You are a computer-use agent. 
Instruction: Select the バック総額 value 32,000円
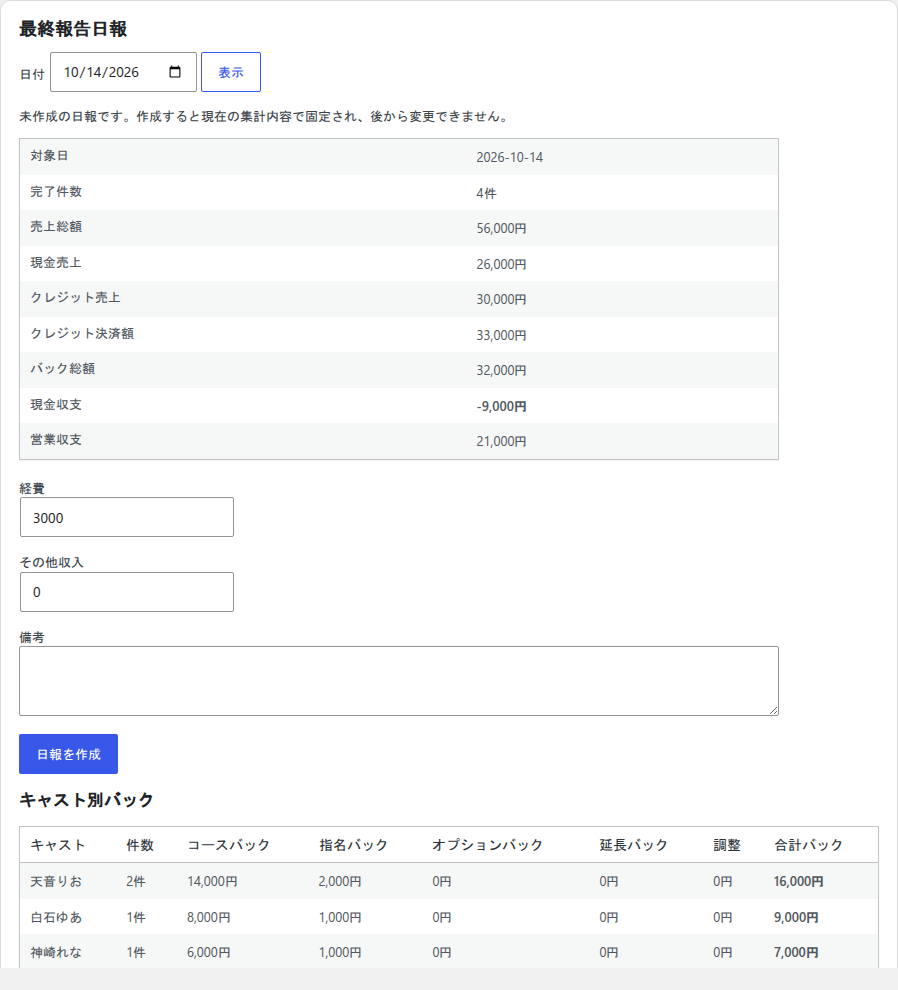pyautogui.click(x=501, y=371)
